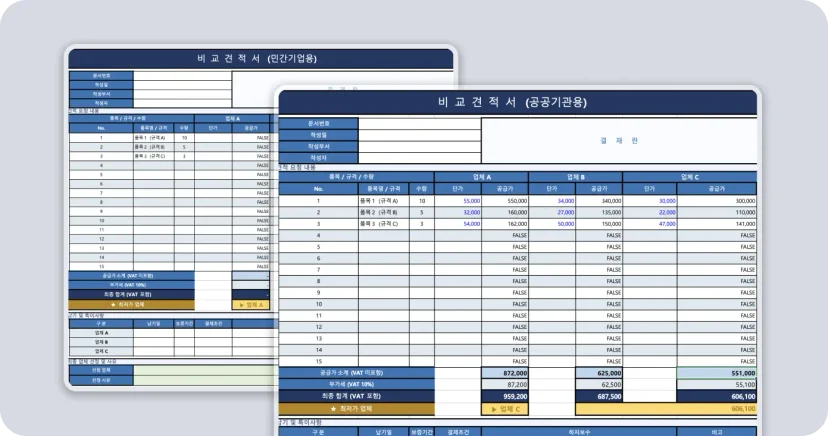The height and width of the screenshot is (436, 828).
Task: Select VAT 87,200 cell
Action: coord(505,385)
